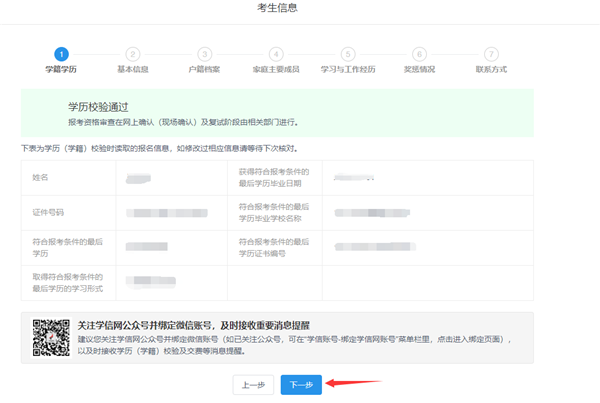Click the 学信网 QR code image
The image size is (600, 403).
[51, 338]
